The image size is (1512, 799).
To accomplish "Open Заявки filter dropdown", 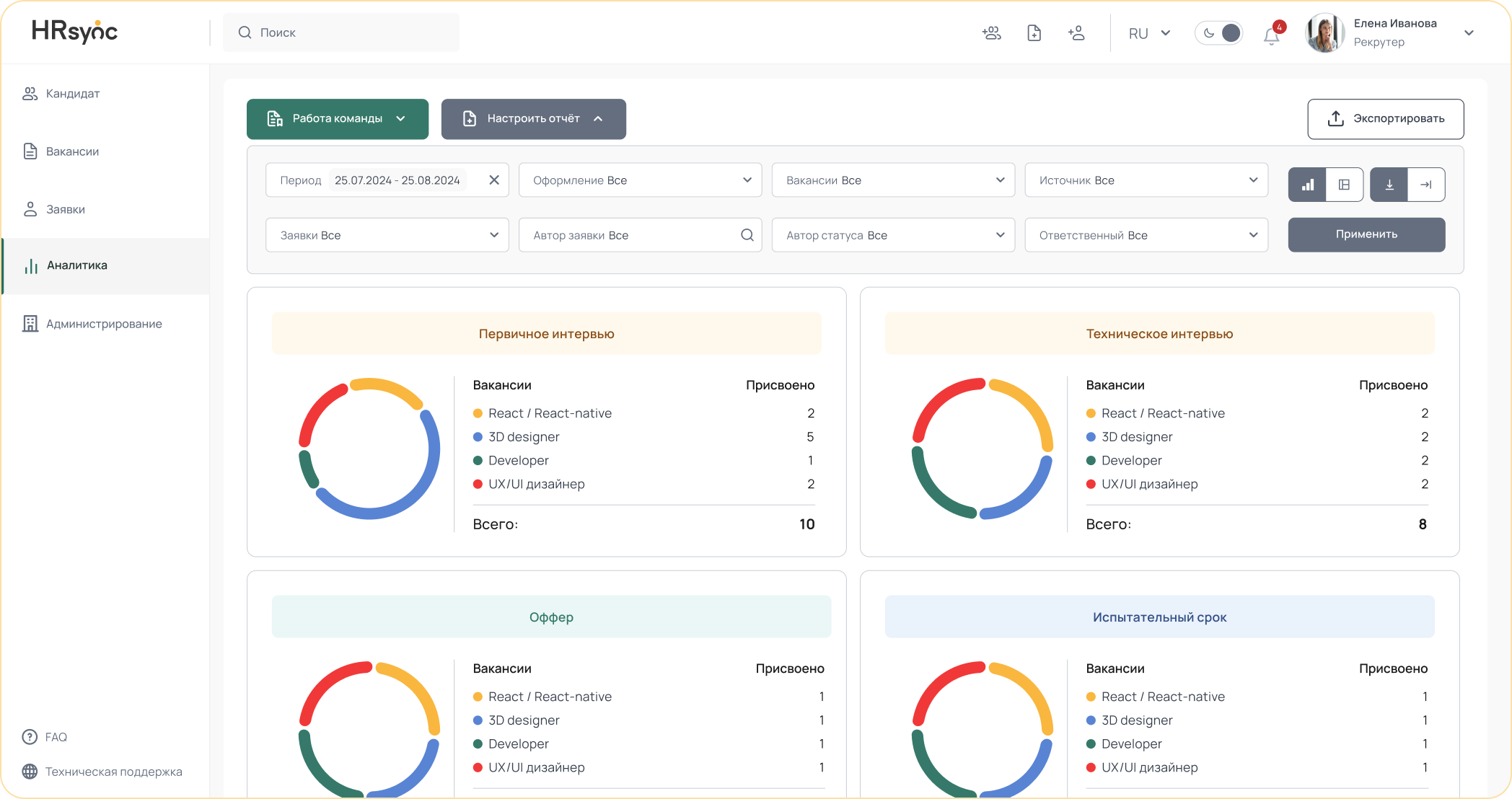I will 387,235.
